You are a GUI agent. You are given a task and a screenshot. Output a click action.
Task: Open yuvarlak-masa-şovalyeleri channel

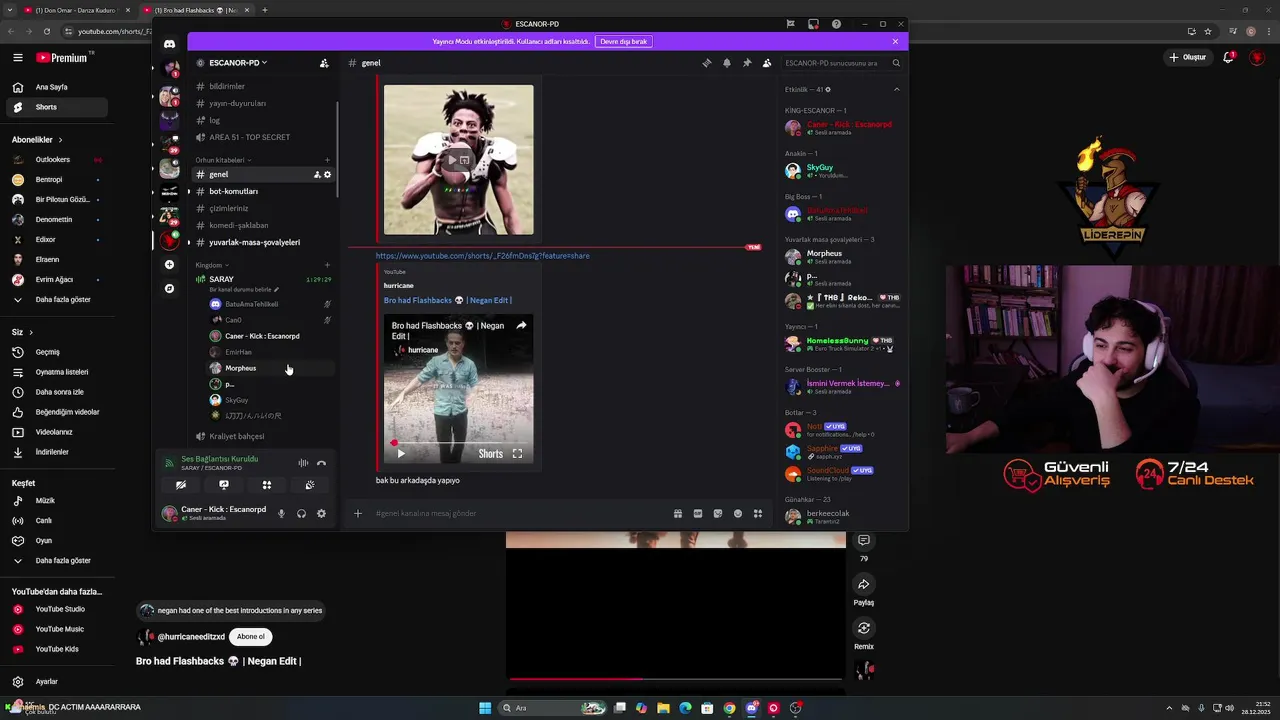tap(254, 243)
